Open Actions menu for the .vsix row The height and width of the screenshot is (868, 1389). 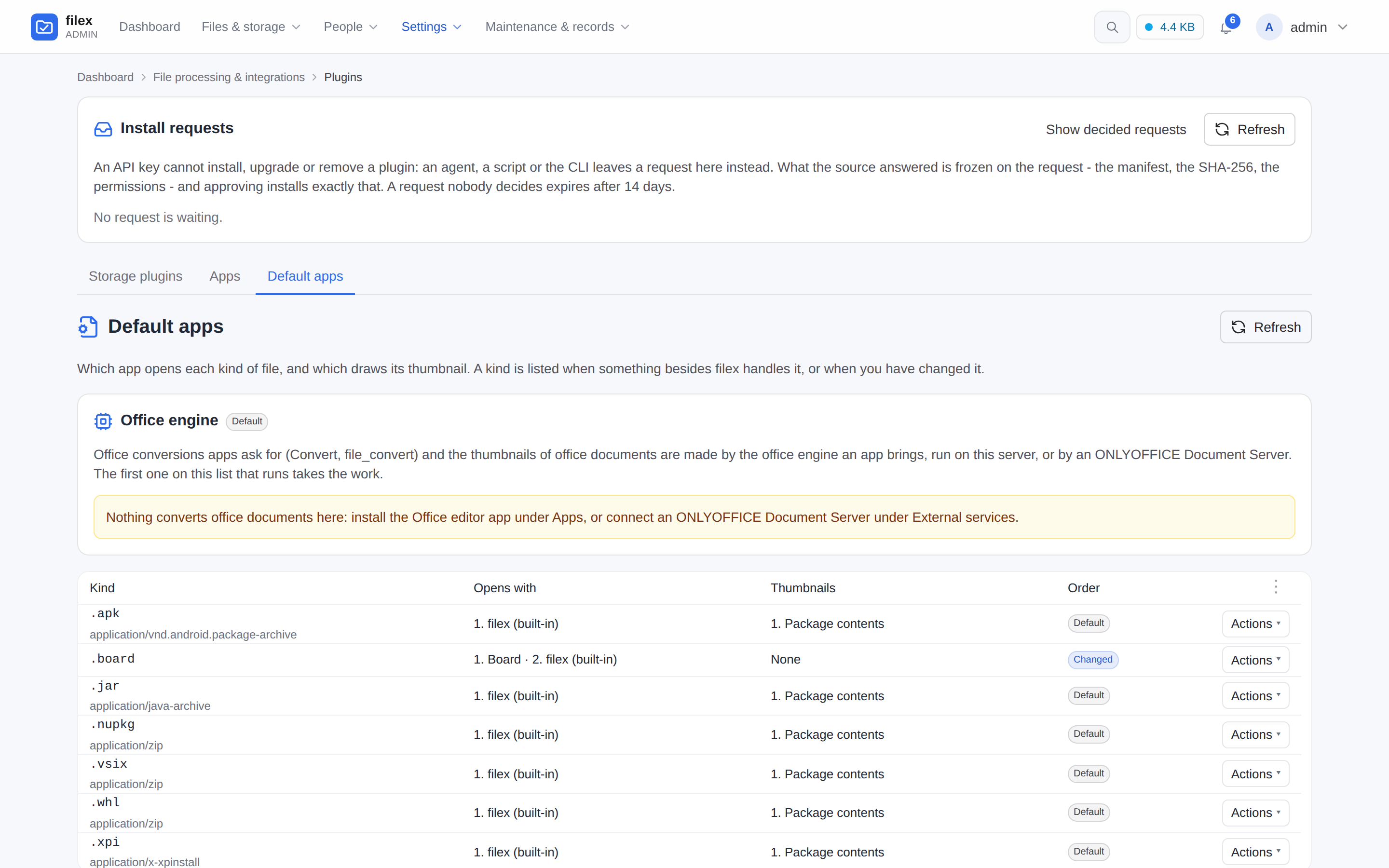(1255, 774)
